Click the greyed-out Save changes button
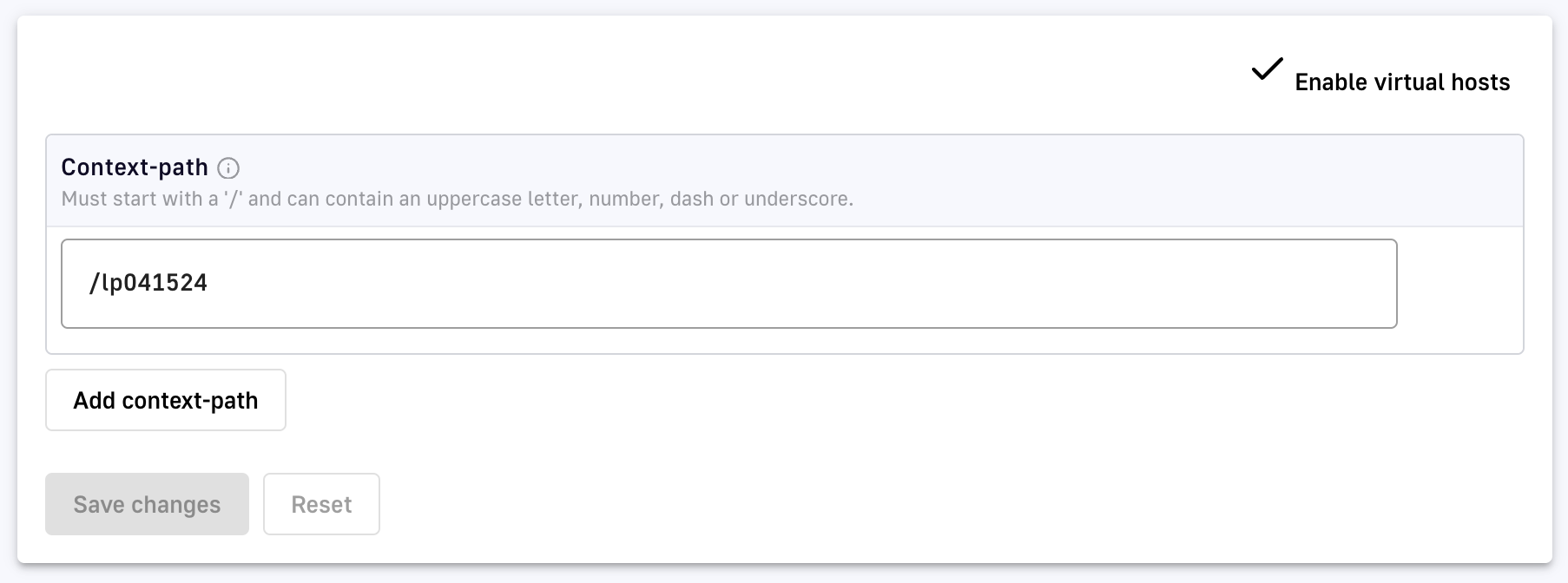 tap(147, 504)
